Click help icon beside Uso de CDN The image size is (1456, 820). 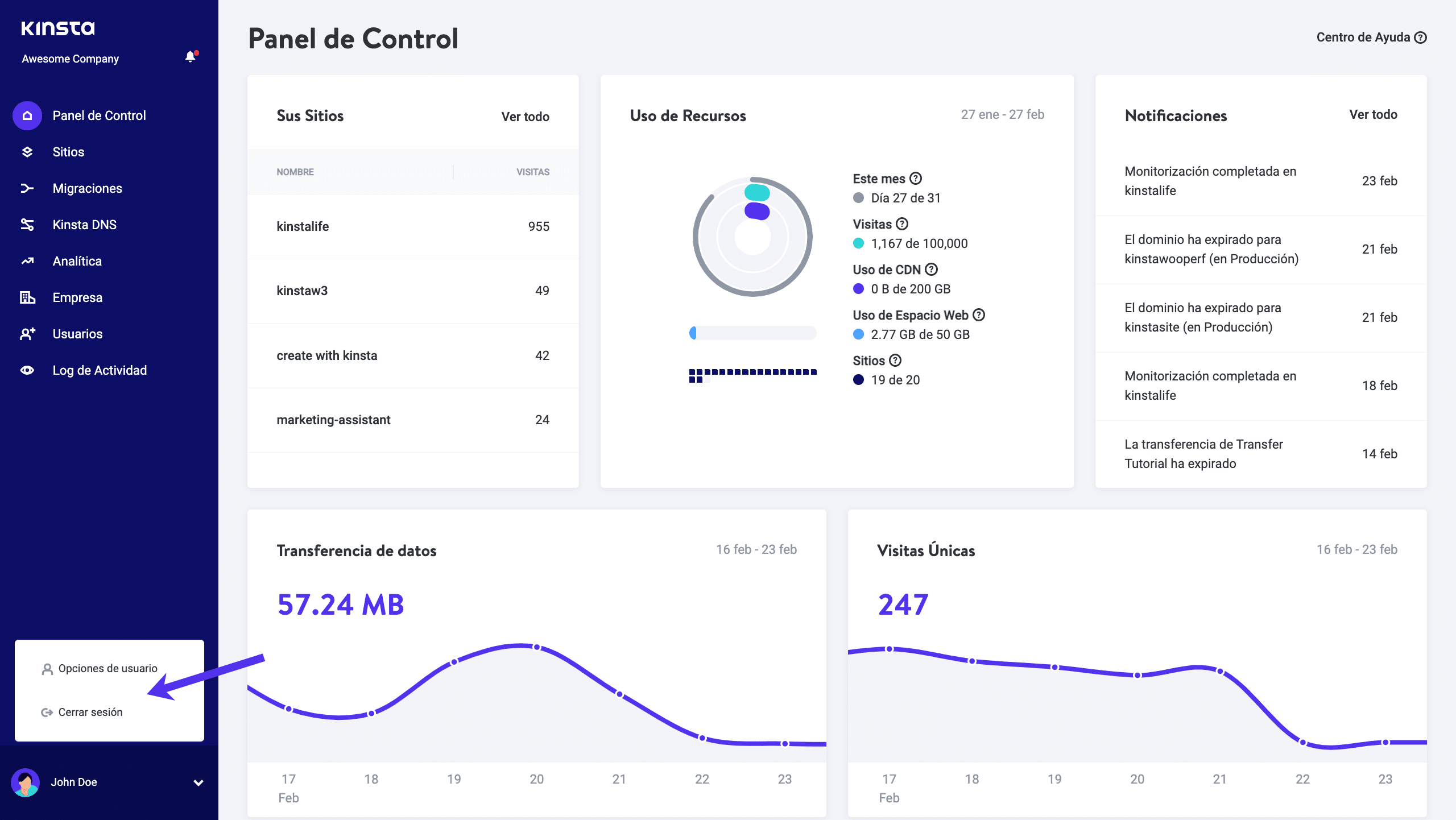(x=931, y=270)
